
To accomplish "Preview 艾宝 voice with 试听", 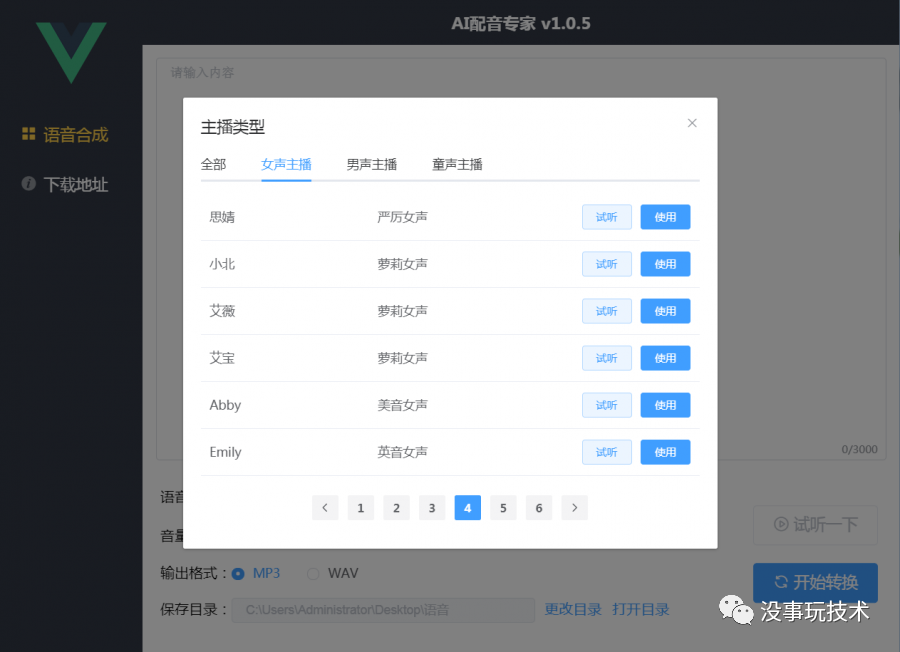I will (607, 358).
